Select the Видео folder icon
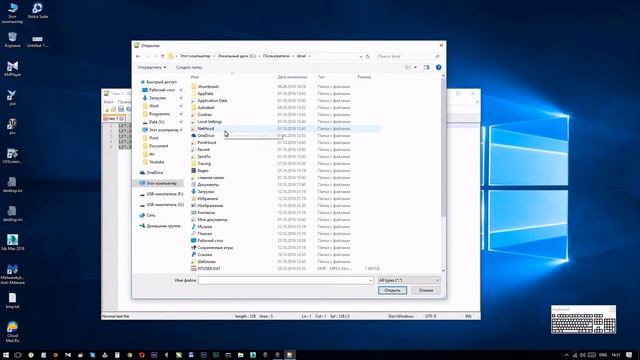The height and width of the screenshot is (360, 640). tap(194, 171)
